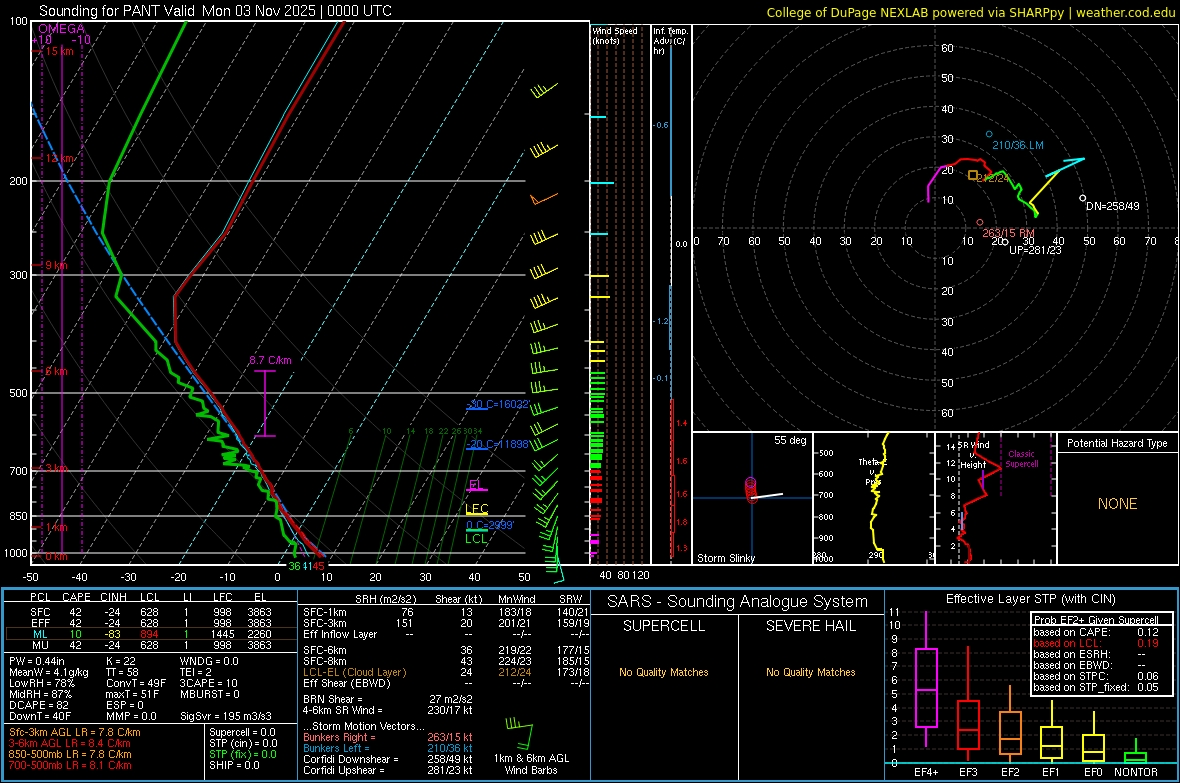Click the red 'based on LCL: 0.19' line
The height and width of the screenshot is (783, 1180).
coord(1096,643)
